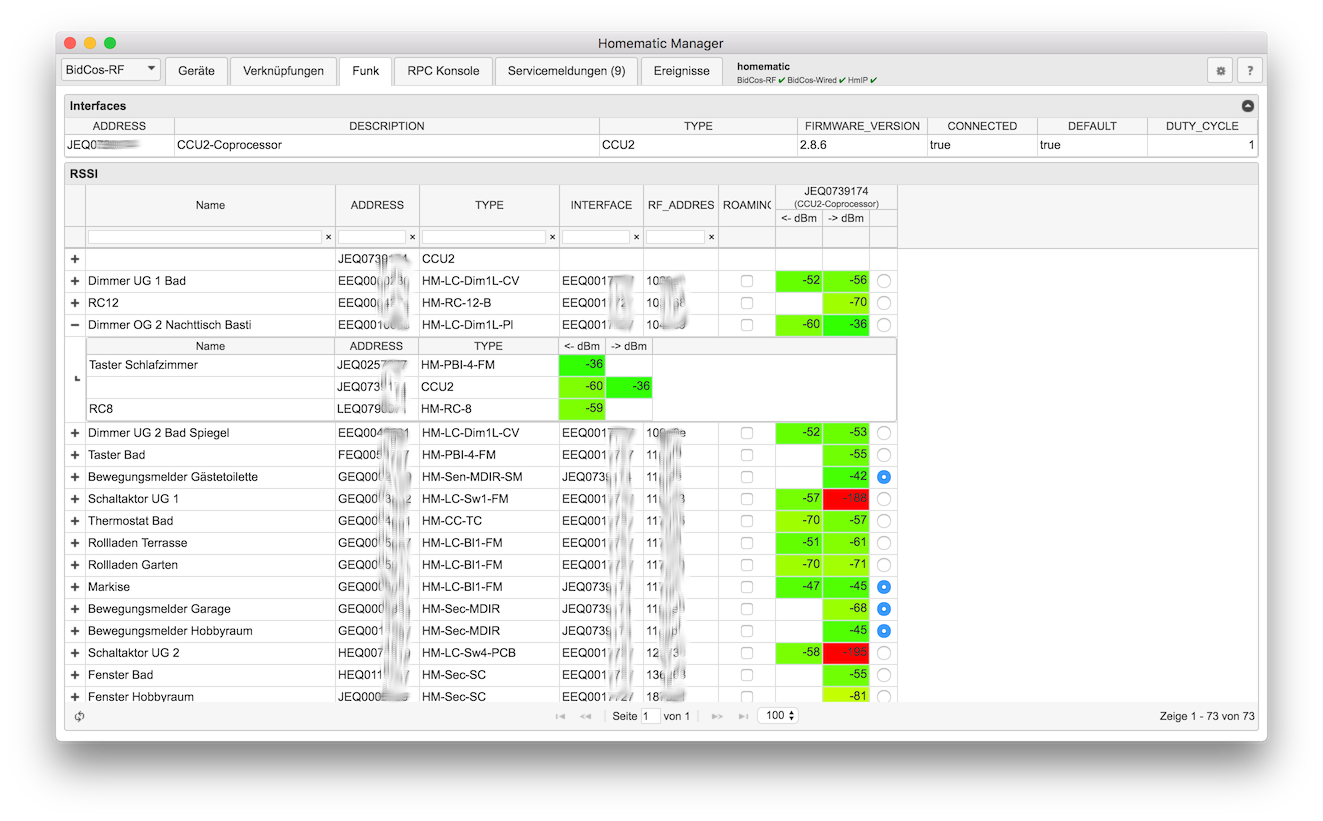Screen dimensions: 1323x821
Task: Go to the next page in pager
Action: (x=717, y=716)
